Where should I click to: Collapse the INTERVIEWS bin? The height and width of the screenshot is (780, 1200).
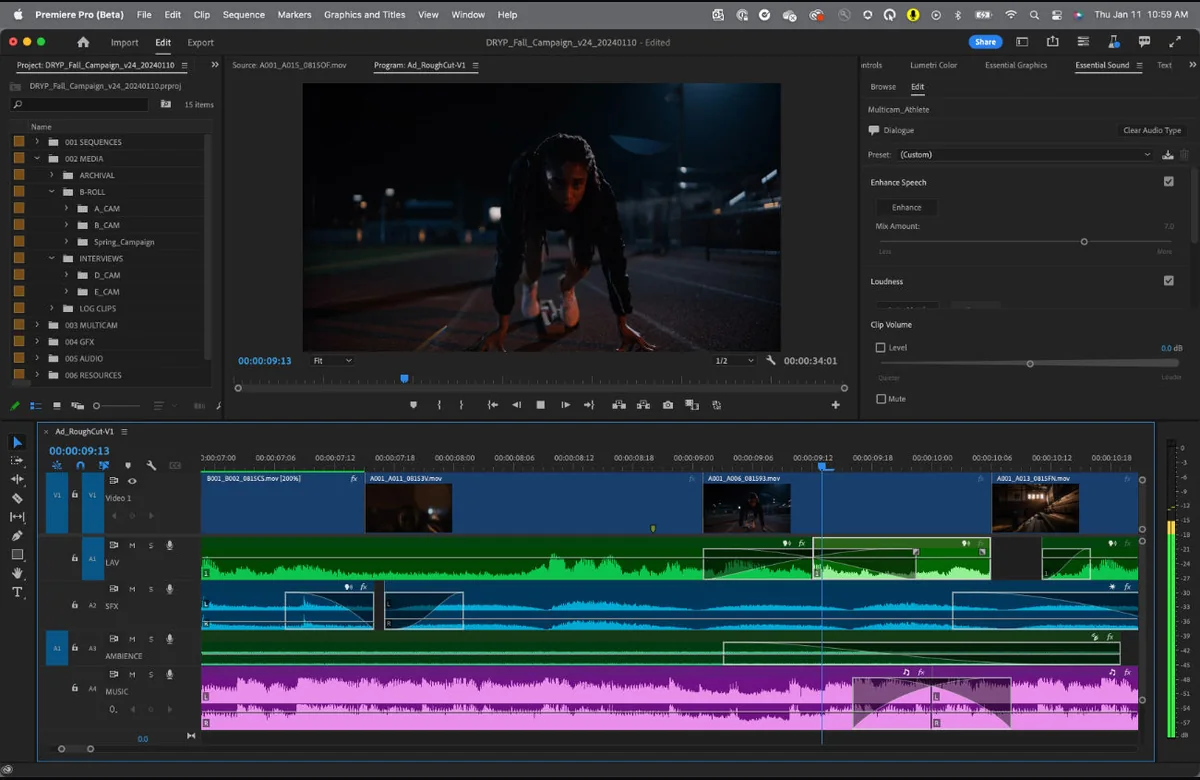(52, 258)
